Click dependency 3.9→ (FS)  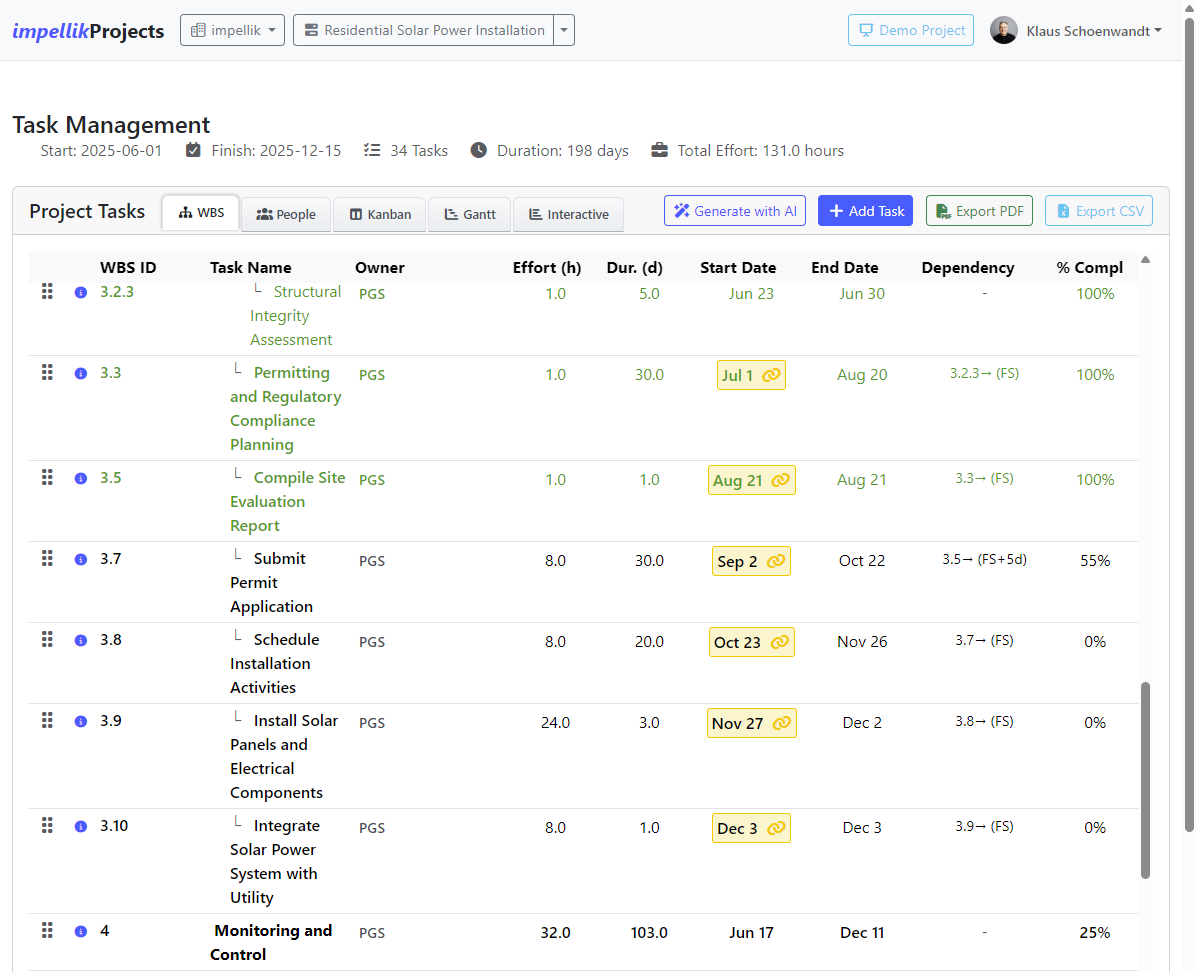[985, 826]
